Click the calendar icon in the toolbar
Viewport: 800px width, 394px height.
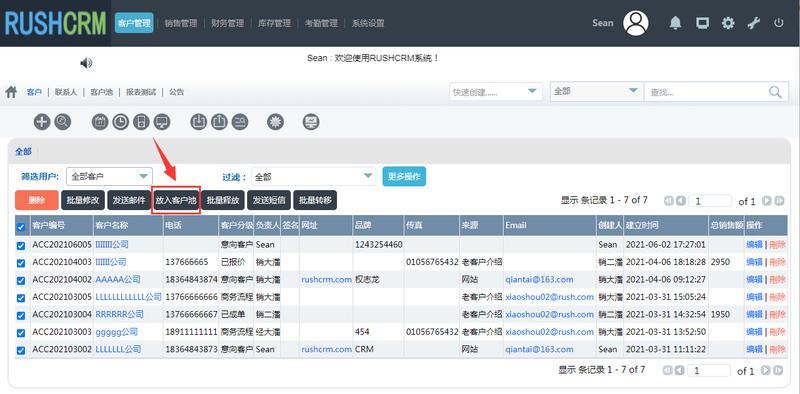pos(100,122)
